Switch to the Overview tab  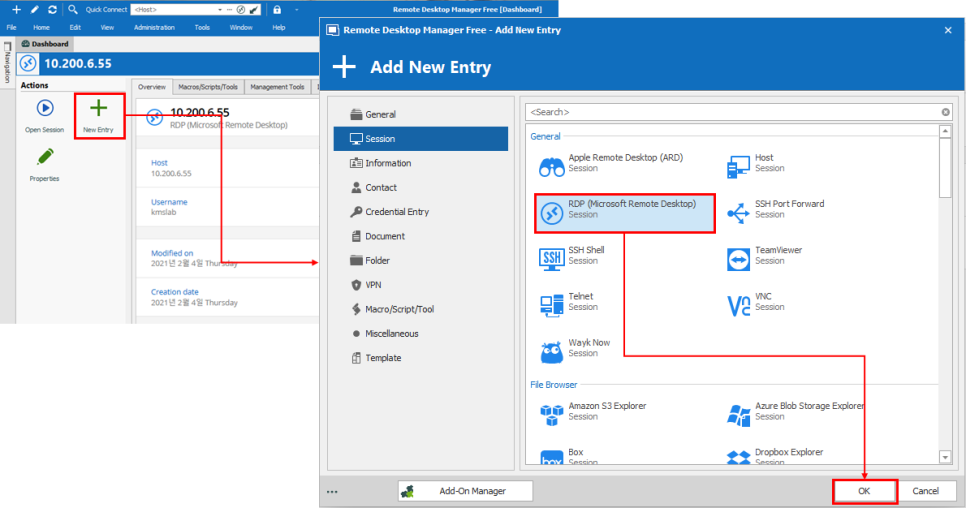tap(152, 87)
